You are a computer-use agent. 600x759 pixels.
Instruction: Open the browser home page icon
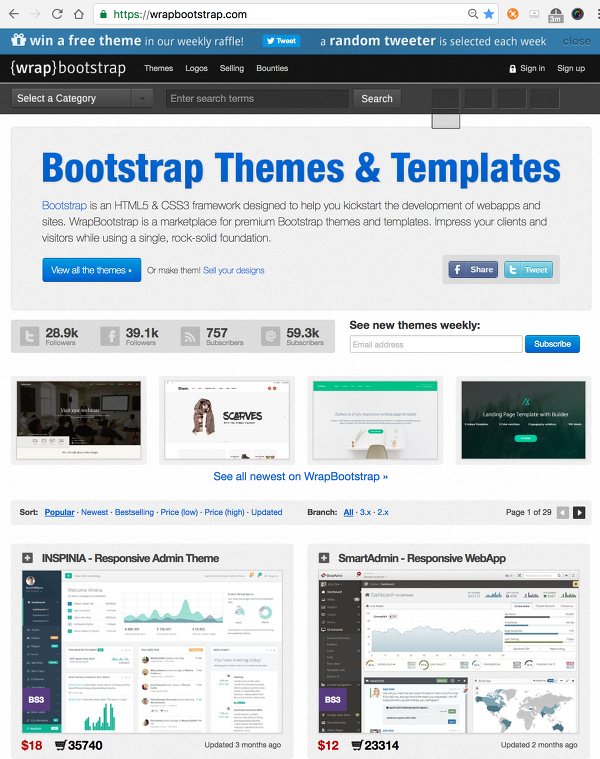(x=79, y=14)
